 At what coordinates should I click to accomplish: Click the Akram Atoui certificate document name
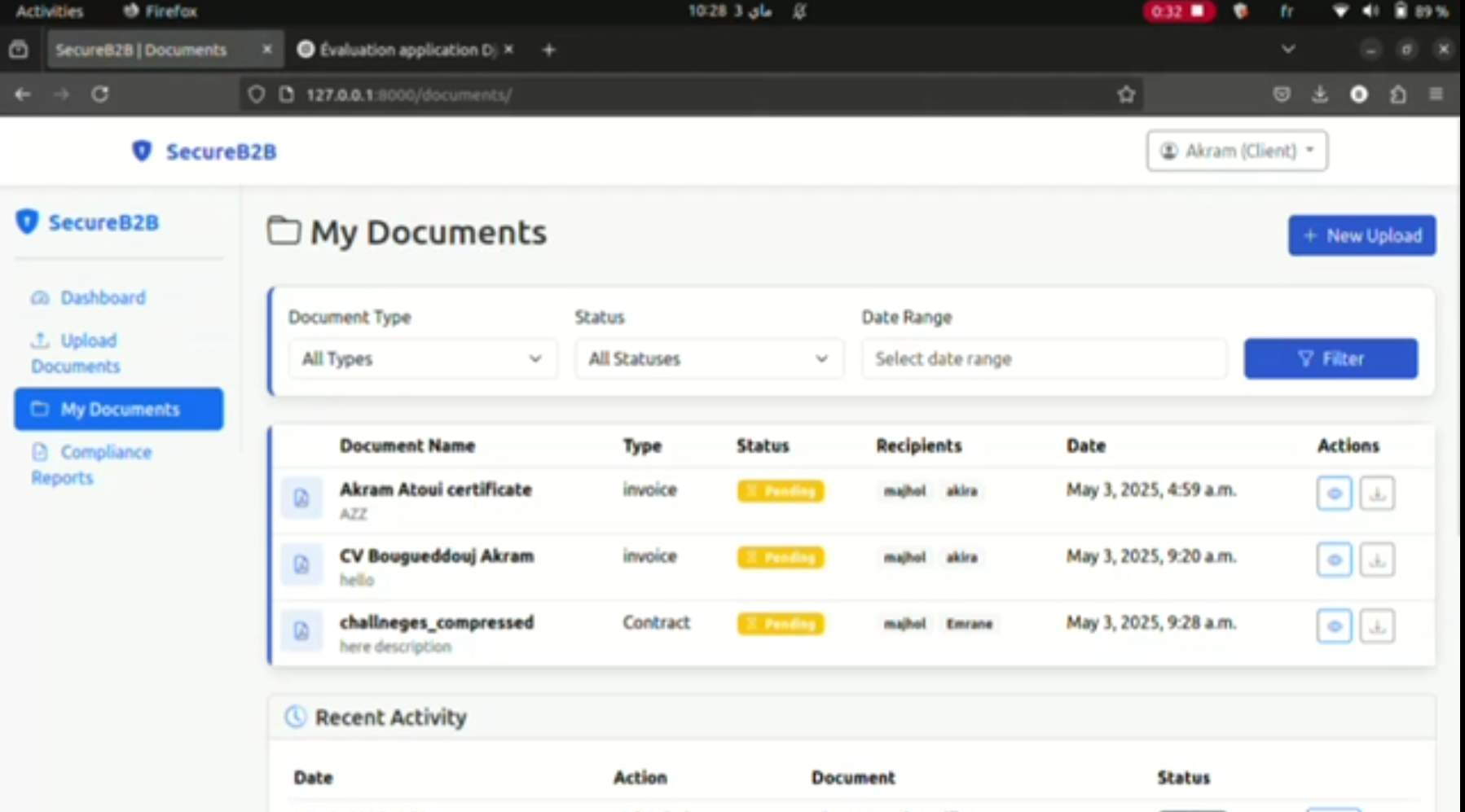pos(436,489)
